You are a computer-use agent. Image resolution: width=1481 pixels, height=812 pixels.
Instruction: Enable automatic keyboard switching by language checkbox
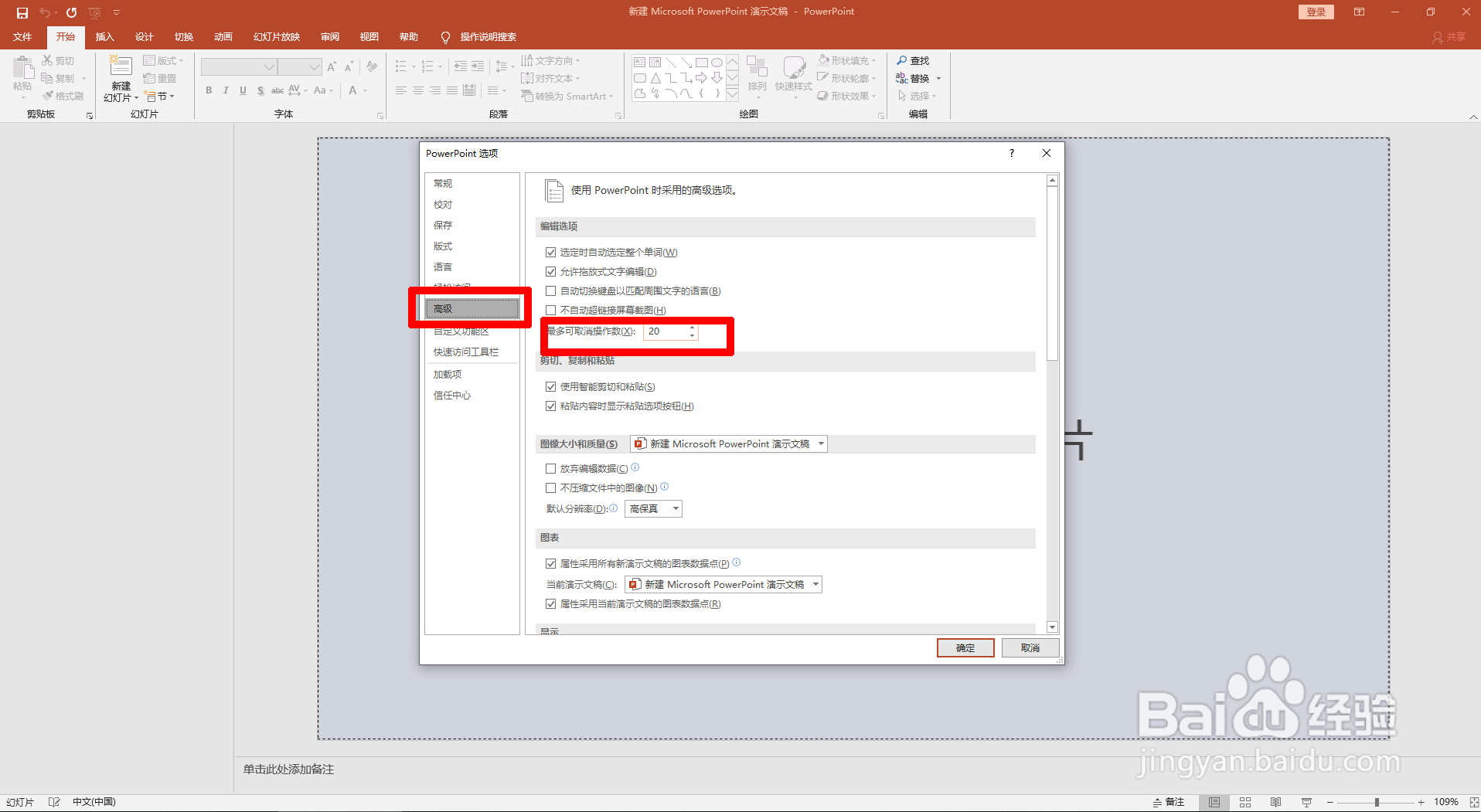click(551, 291)
